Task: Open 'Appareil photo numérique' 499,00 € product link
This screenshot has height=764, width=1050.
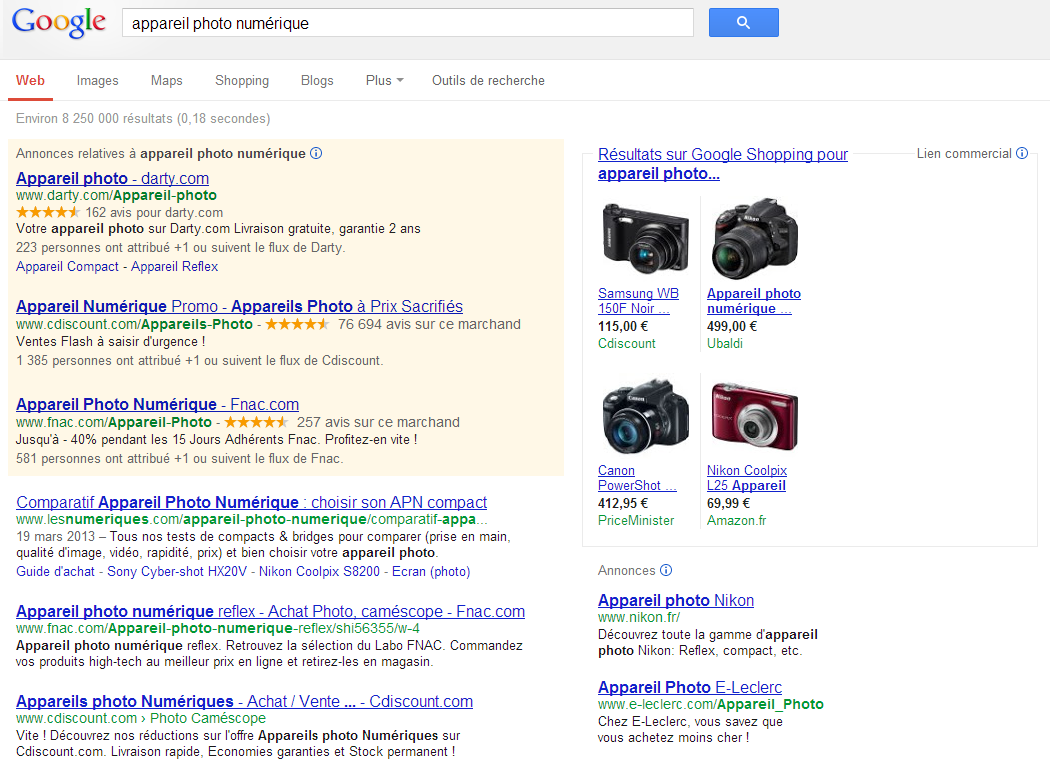Action: (754, 301)
